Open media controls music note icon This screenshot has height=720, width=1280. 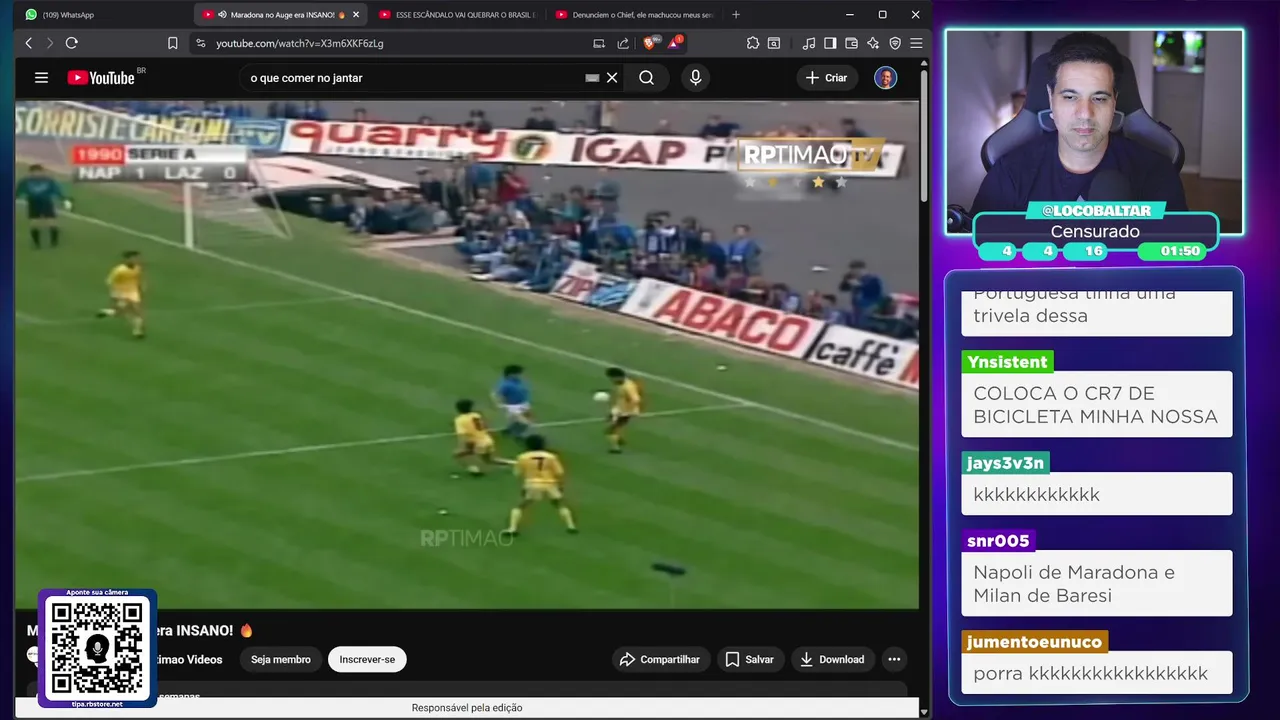[808, 43]
